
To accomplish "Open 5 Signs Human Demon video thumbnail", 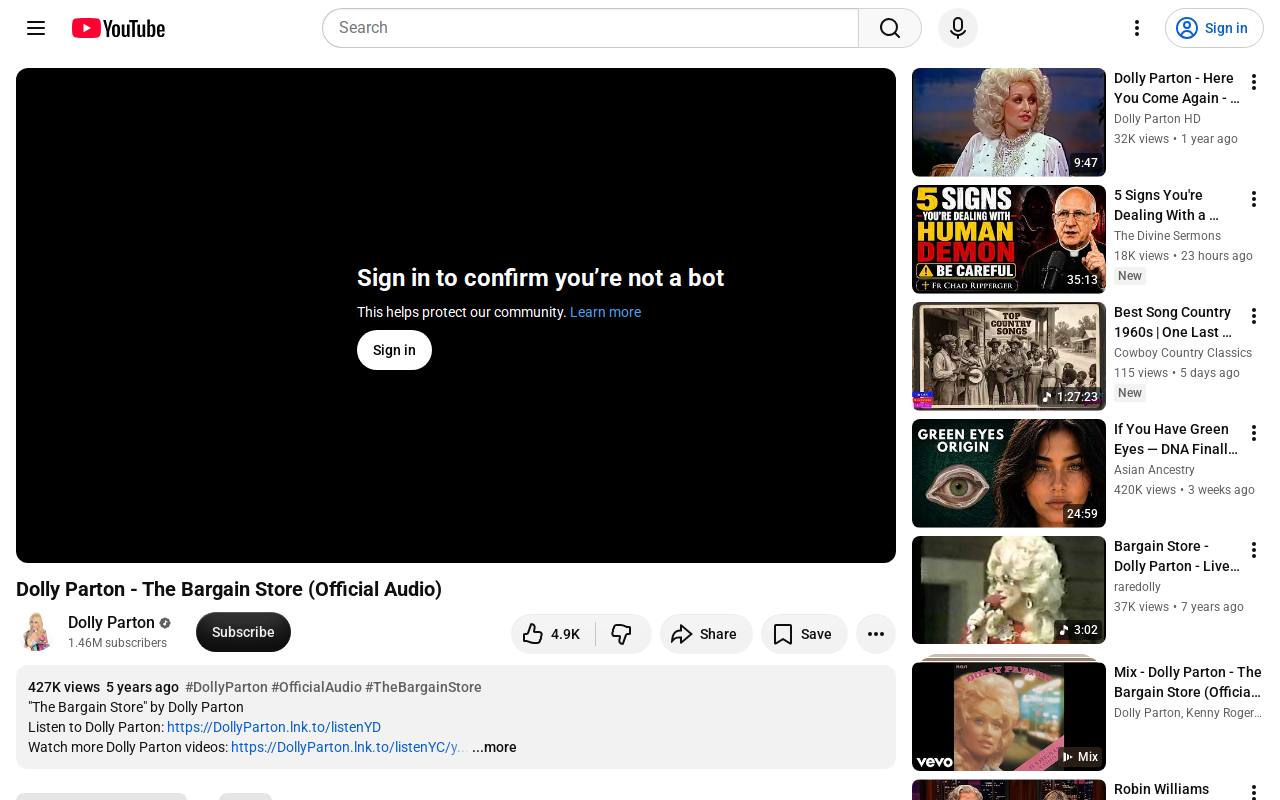I will coord(1009,239).
